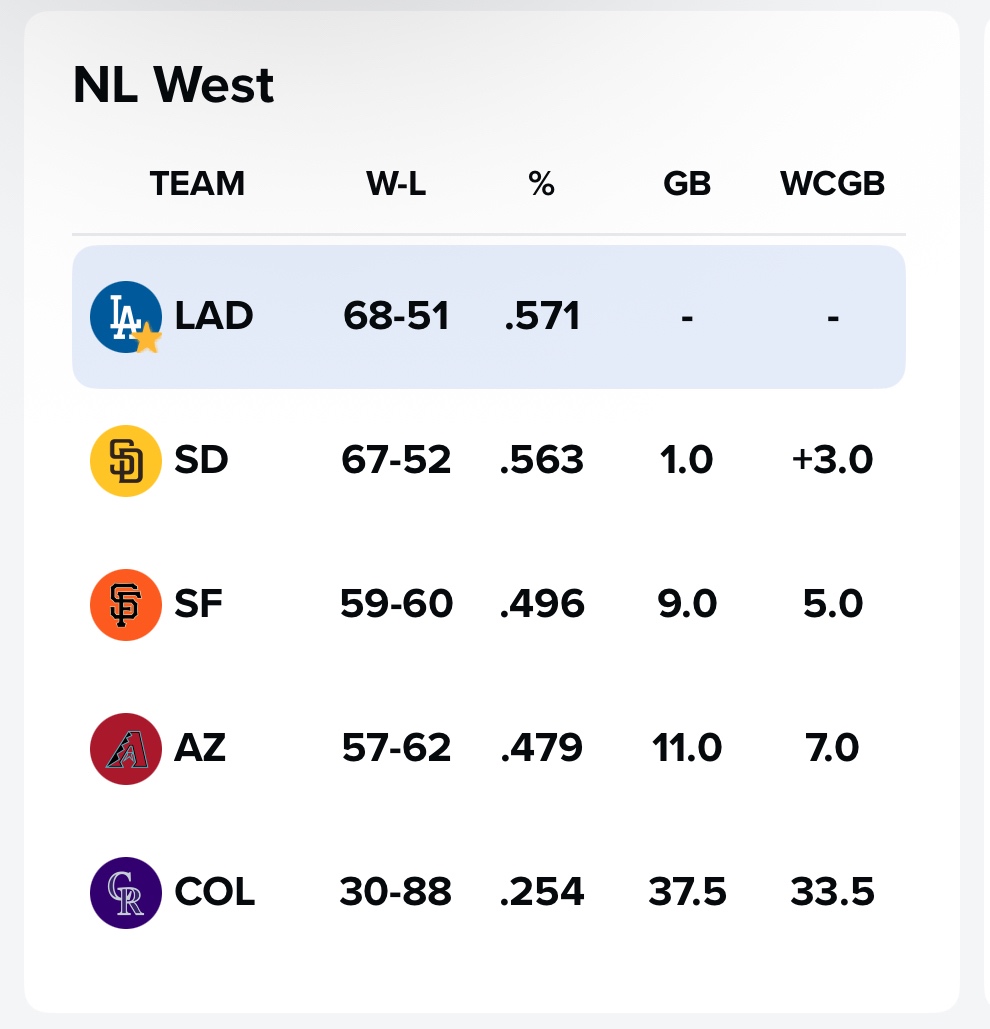The width and height of the screenshot is (990, 1029).
Task: Click the Arizona Diamondbacks logo
Action: tap(126, 748)
